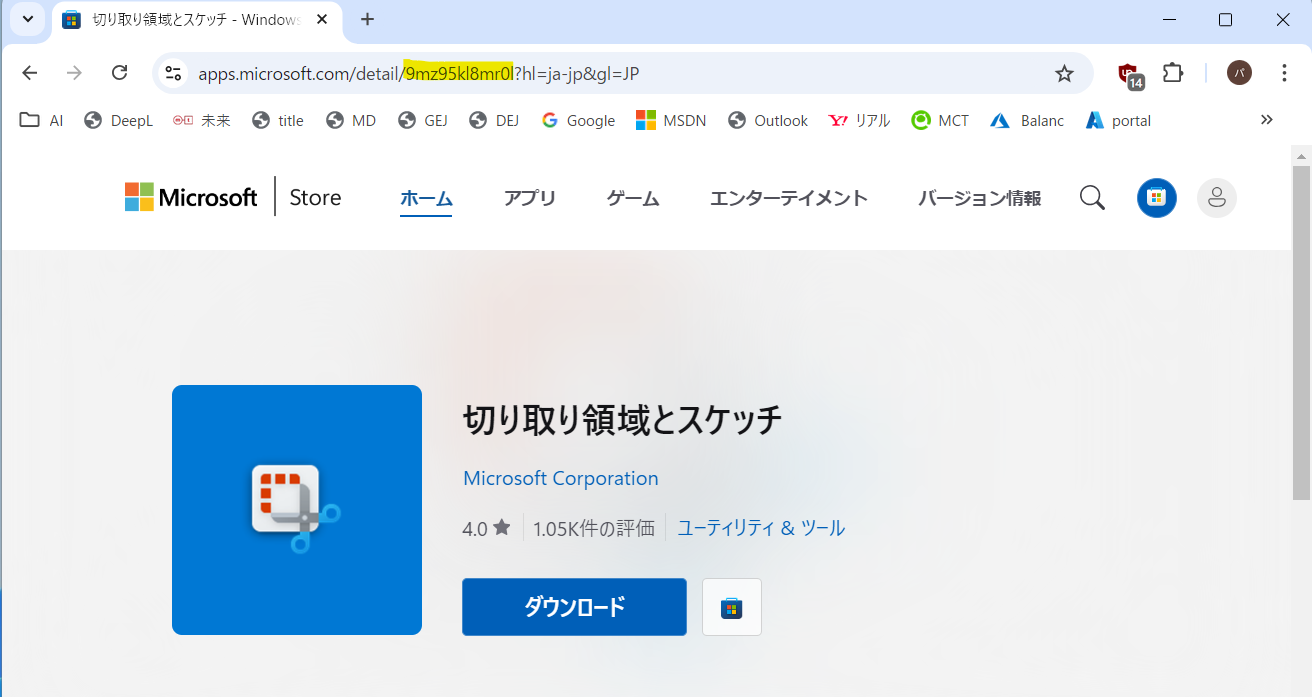Select the アプリ navigation item
The width and height of the screenshot is (1312, 697).
point(530,197)
